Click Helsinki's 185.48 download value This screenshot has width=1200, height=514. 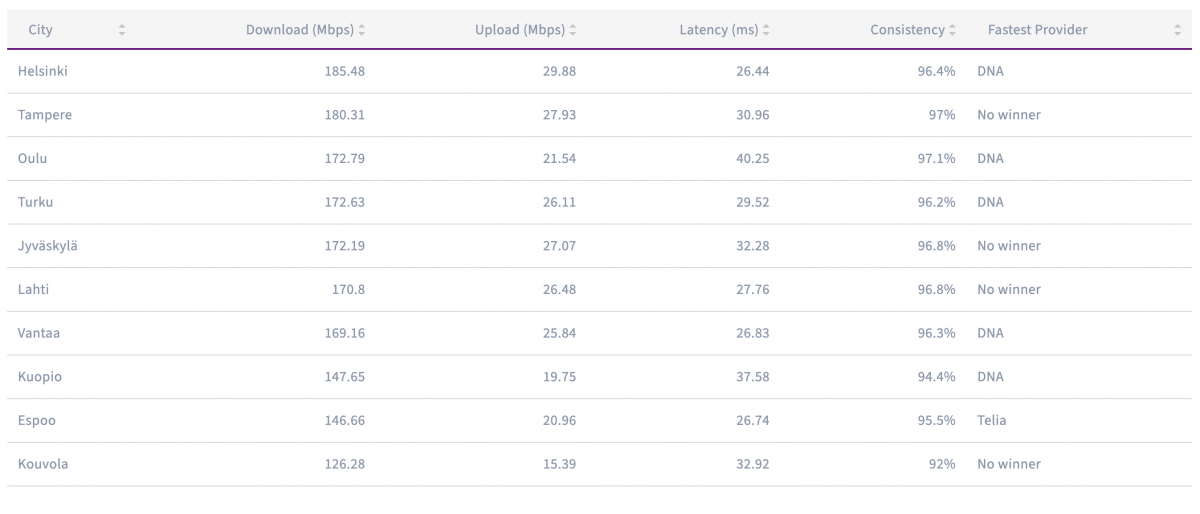click(344, 72)
